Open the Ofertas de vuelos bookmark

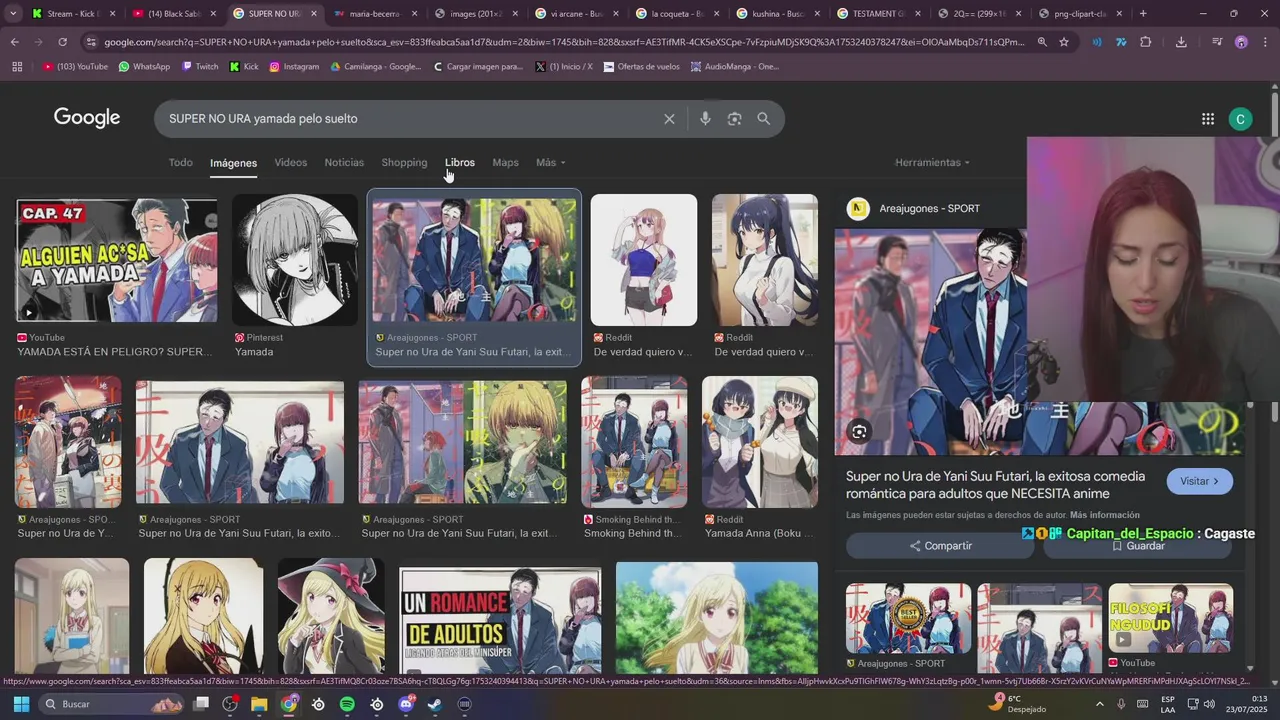(641, 66)
